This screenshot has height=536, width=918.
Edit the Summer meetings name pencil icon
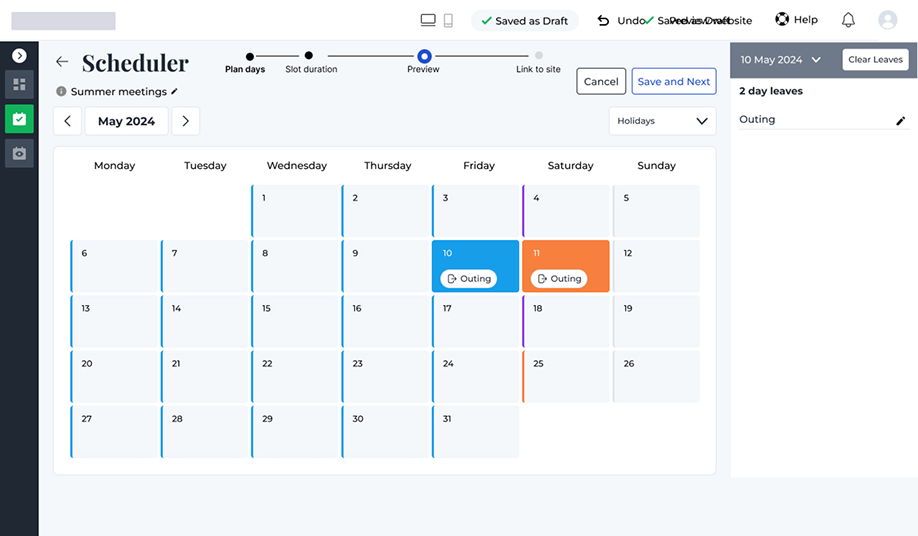click(175, 91)
